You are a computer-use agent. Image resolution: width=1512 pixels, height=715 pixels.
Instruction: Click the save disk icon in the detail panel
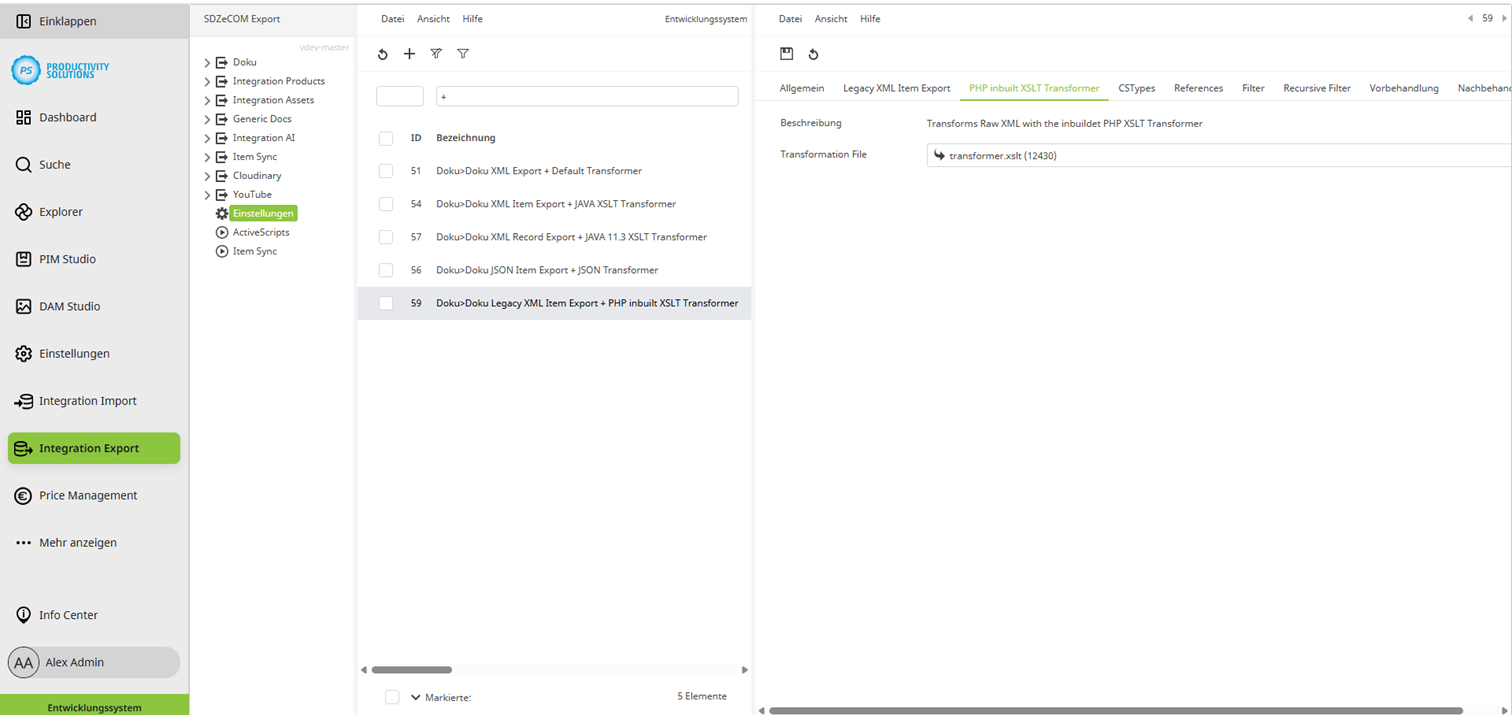tap(787, 54)
